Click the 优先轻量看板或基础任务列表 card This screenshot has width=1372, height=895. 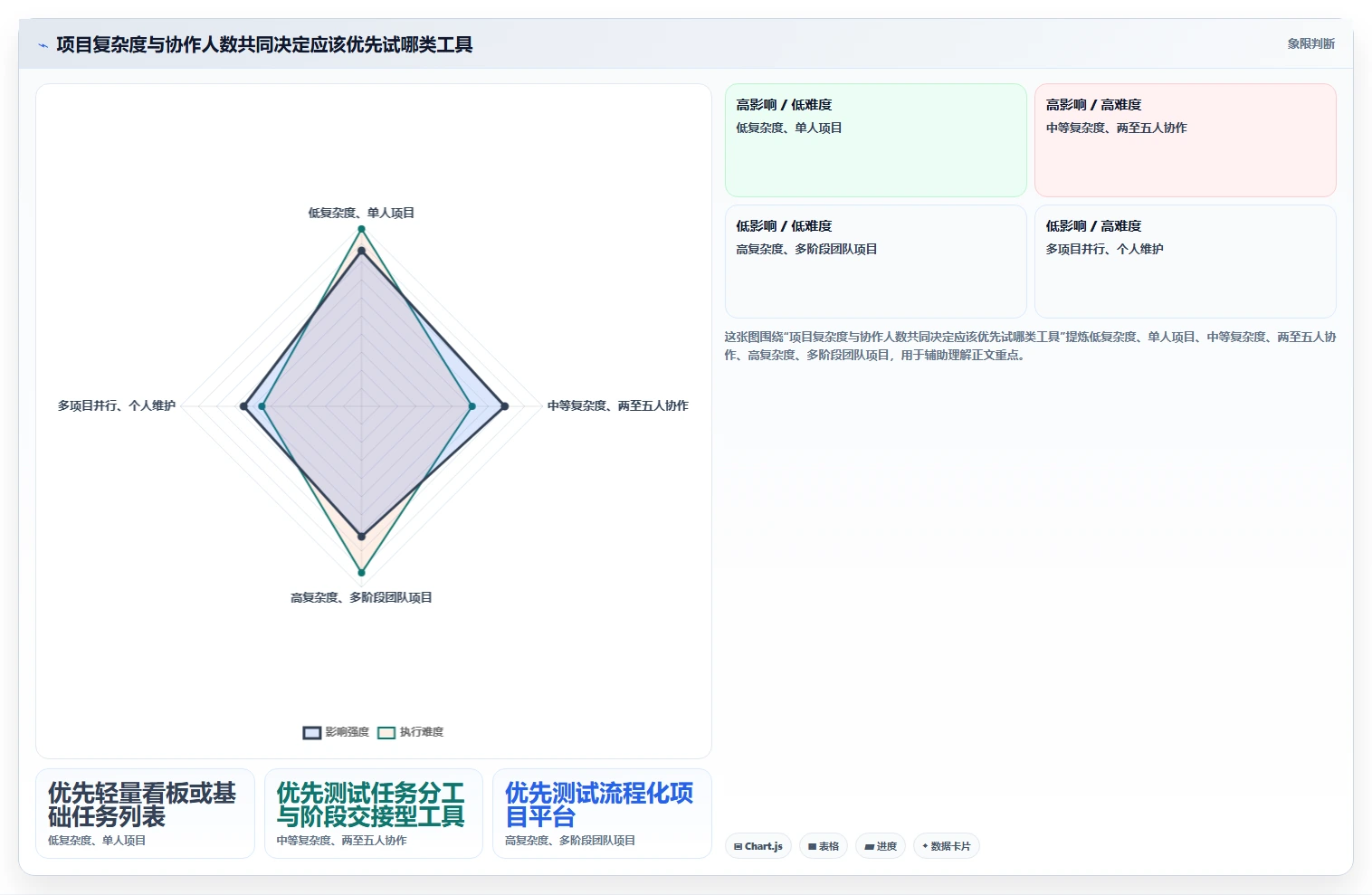[146, 814]
